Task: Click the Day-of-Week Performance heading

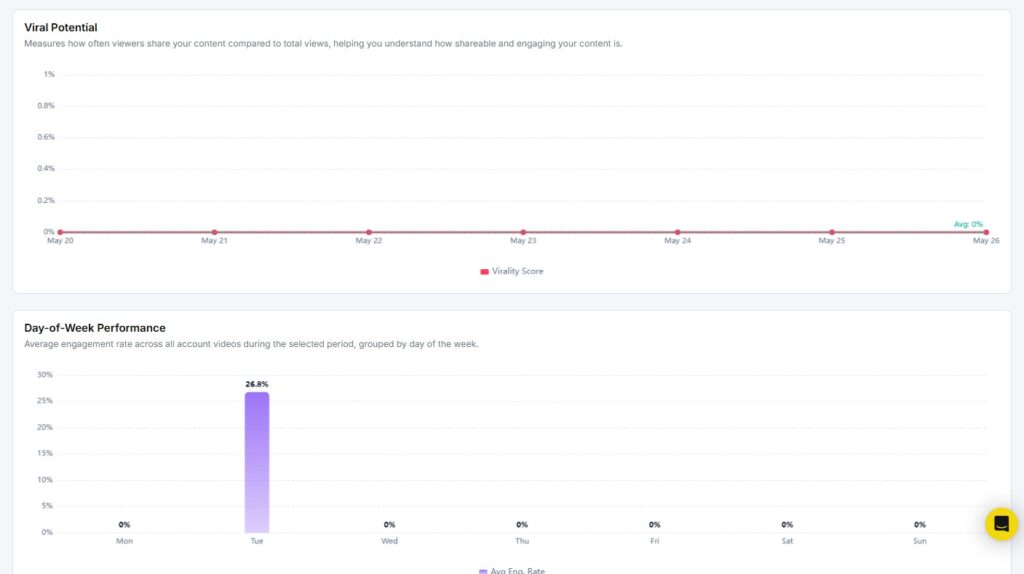Action: (x=95, y=328)
